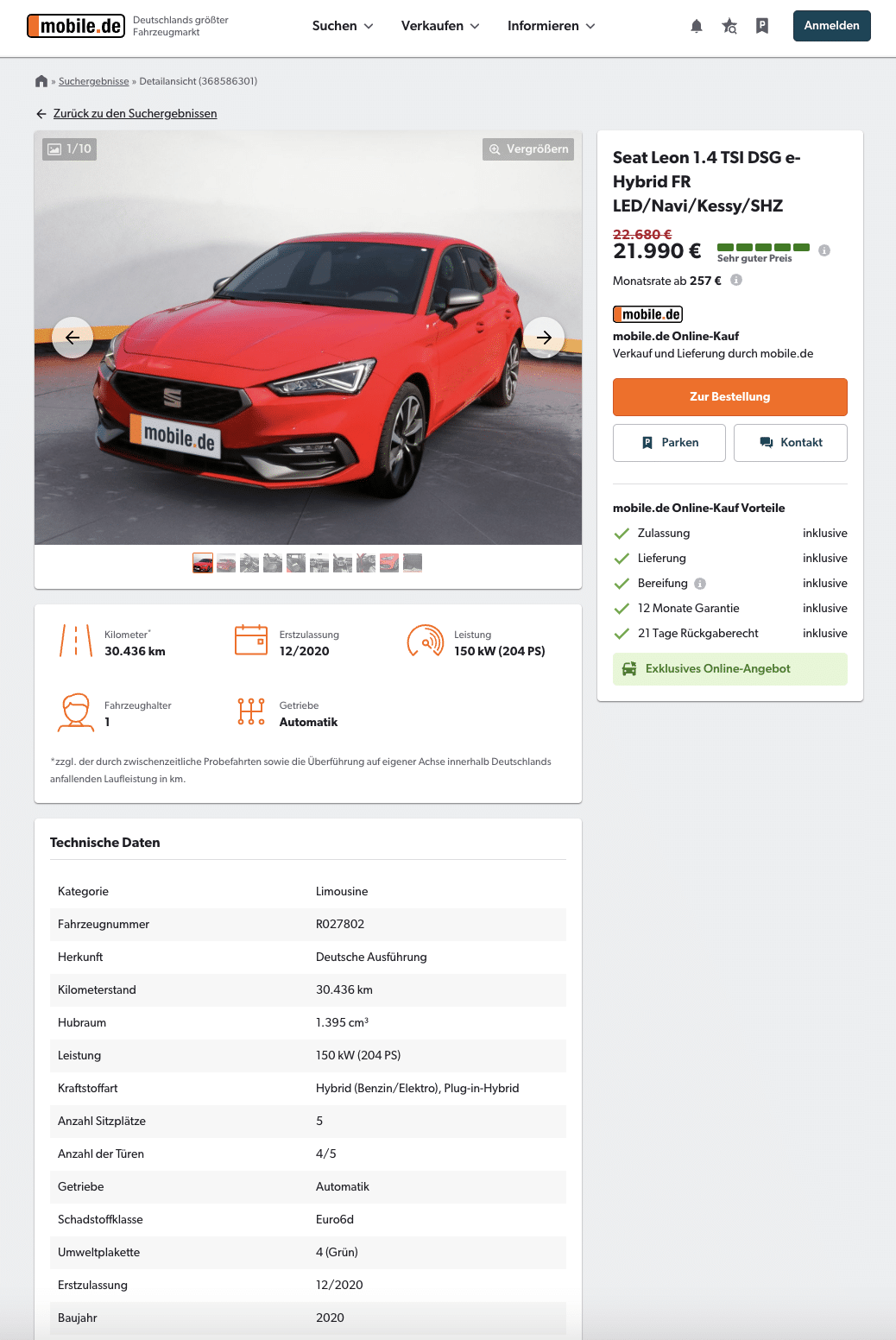
Task: Click the home breadcrumb icon
Action: (x=41, y=81)
